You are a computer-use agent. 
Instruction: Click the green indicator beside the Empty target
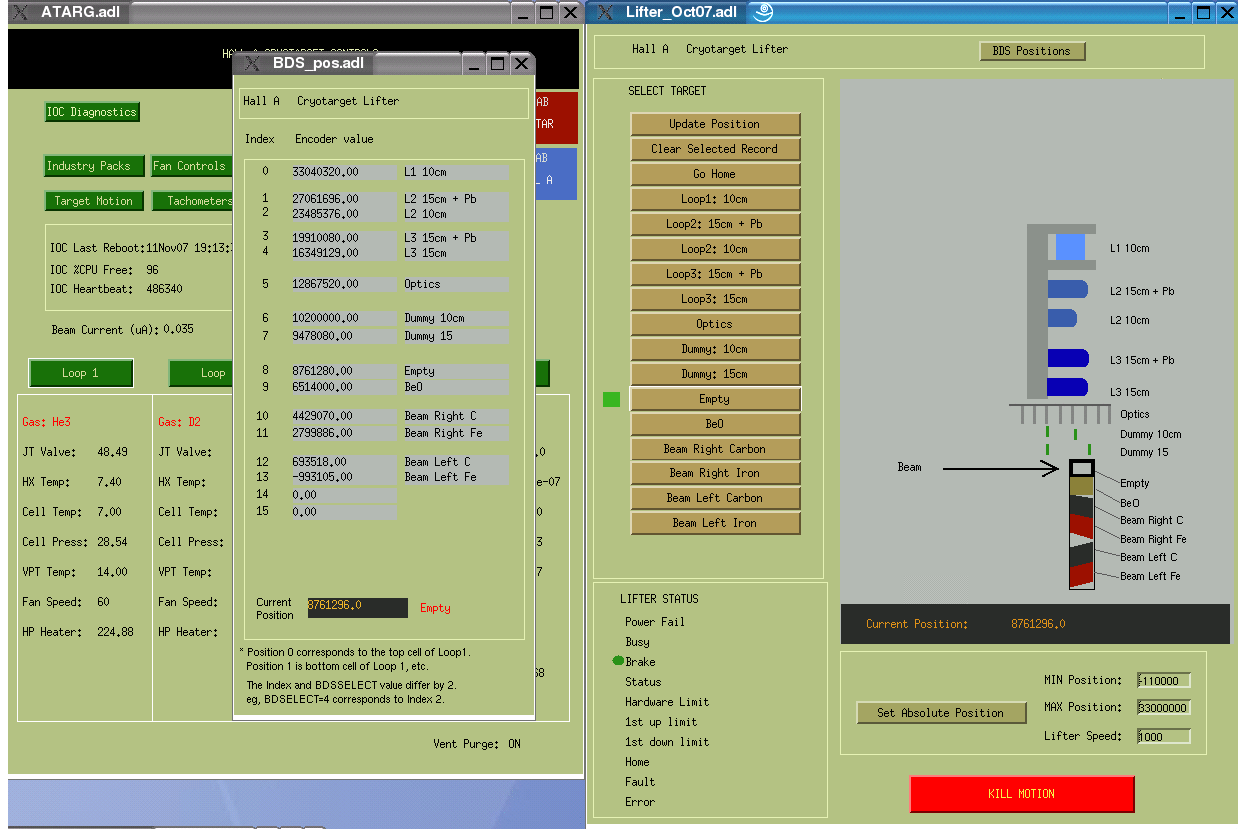point(612,400)
